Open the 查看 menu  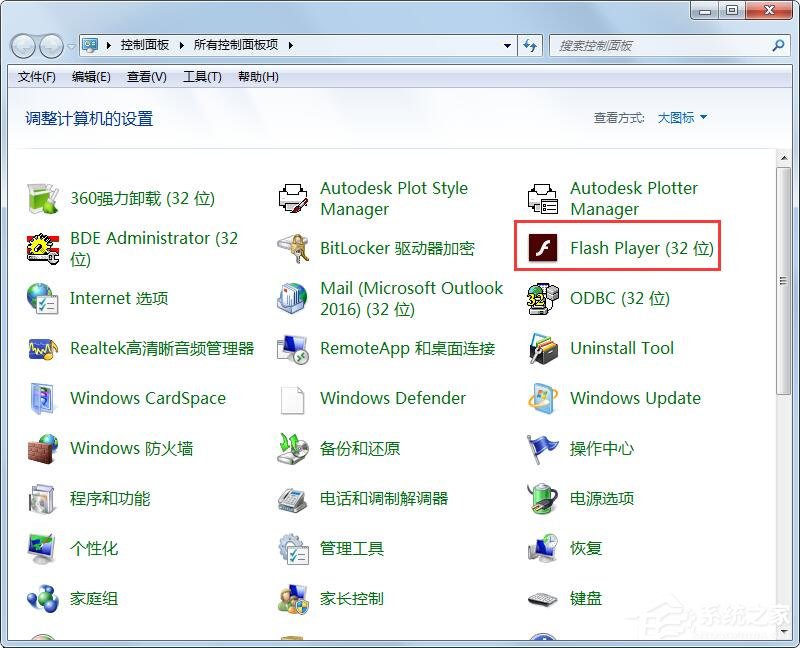[145, 77]
